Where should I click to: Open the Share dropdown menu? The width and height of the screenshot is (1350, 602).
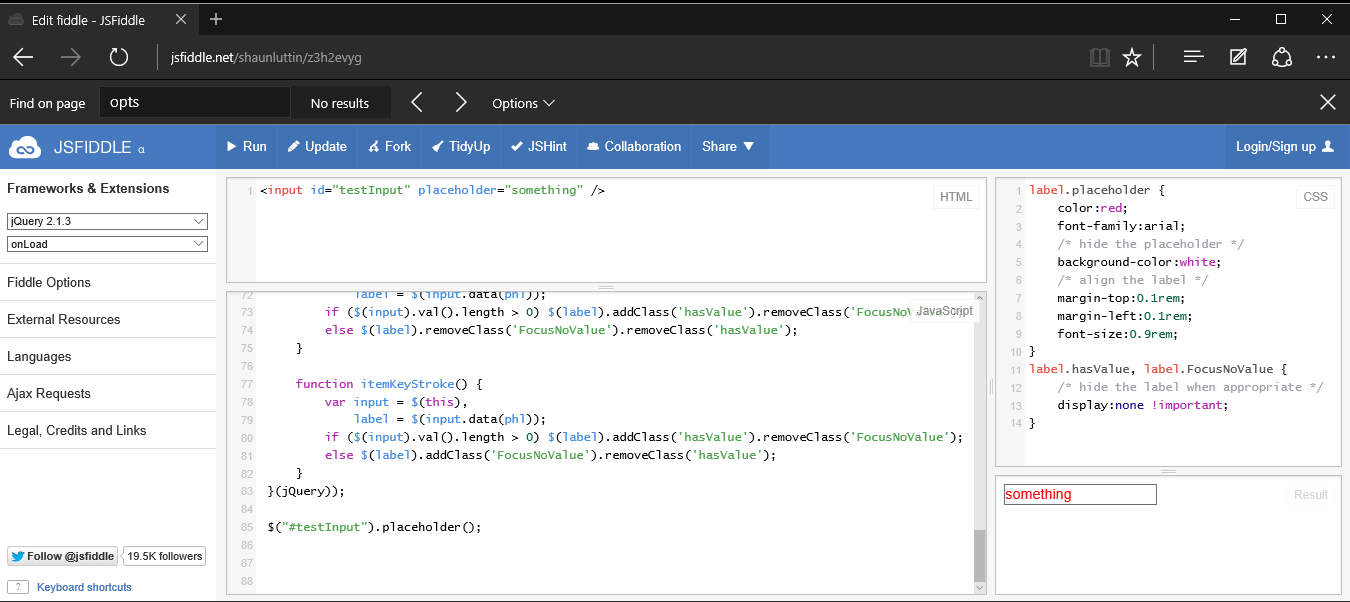pos(728,146)
